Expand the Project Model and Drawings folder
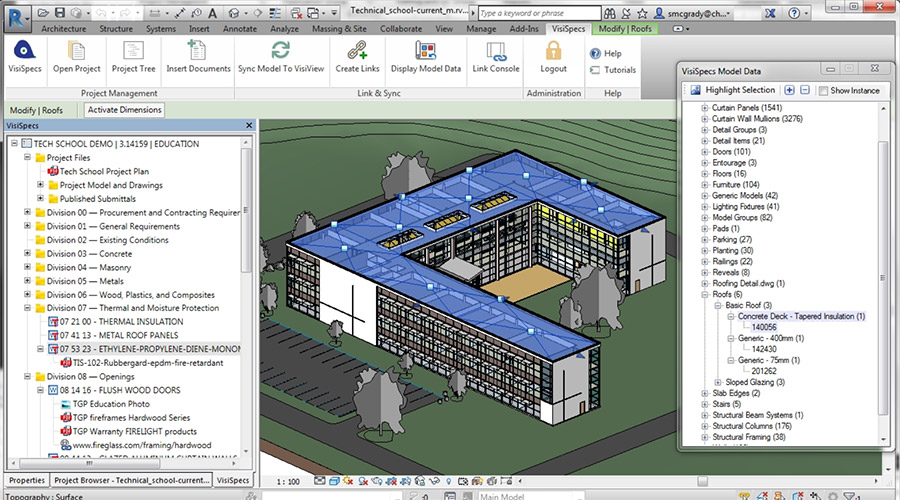Viewport: 900px width, 500px height. point(40,185)
